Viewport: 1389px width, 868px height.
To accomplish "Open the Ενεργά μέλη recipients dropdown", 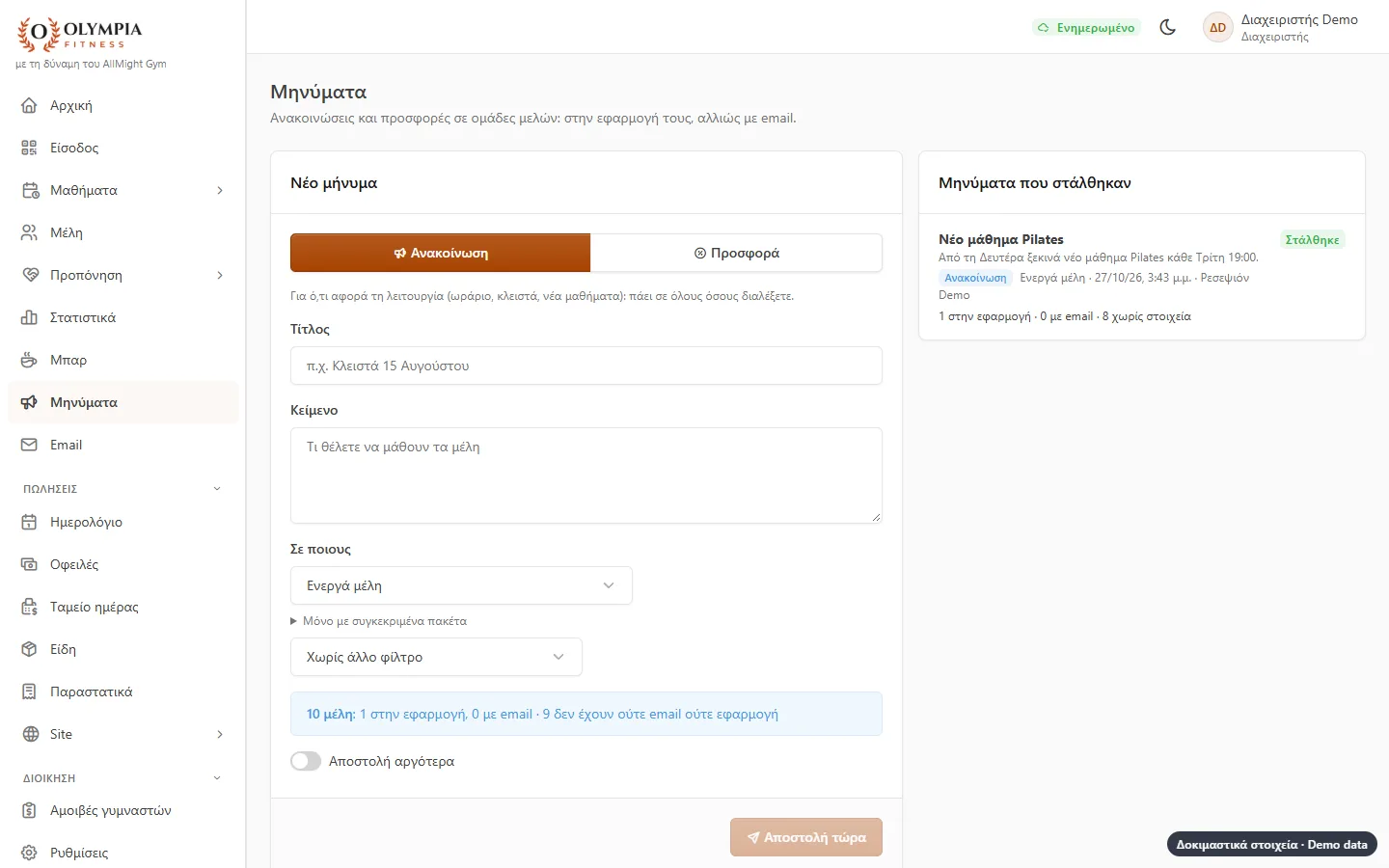I will 461,585.
